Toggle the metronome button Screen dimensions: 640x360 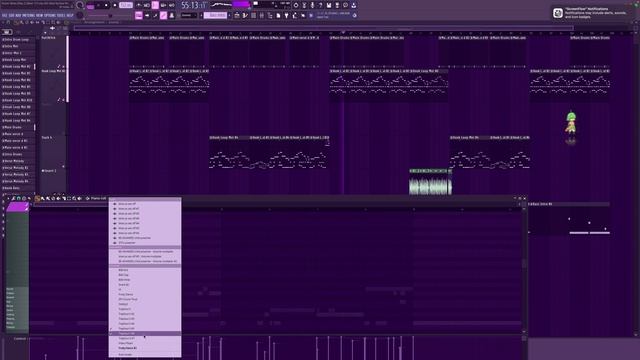(139, 6)
